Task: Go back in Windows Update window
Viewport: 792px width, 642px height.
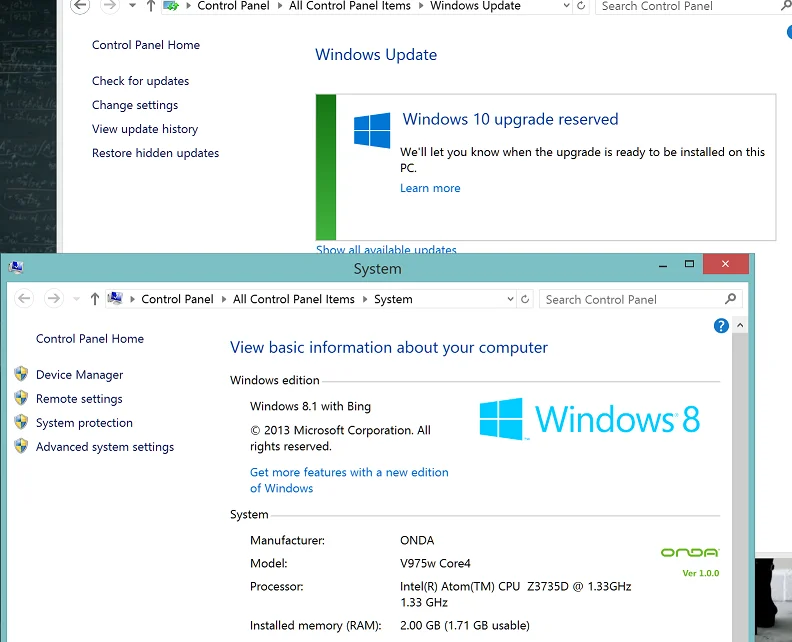Action: pos(80,6)
